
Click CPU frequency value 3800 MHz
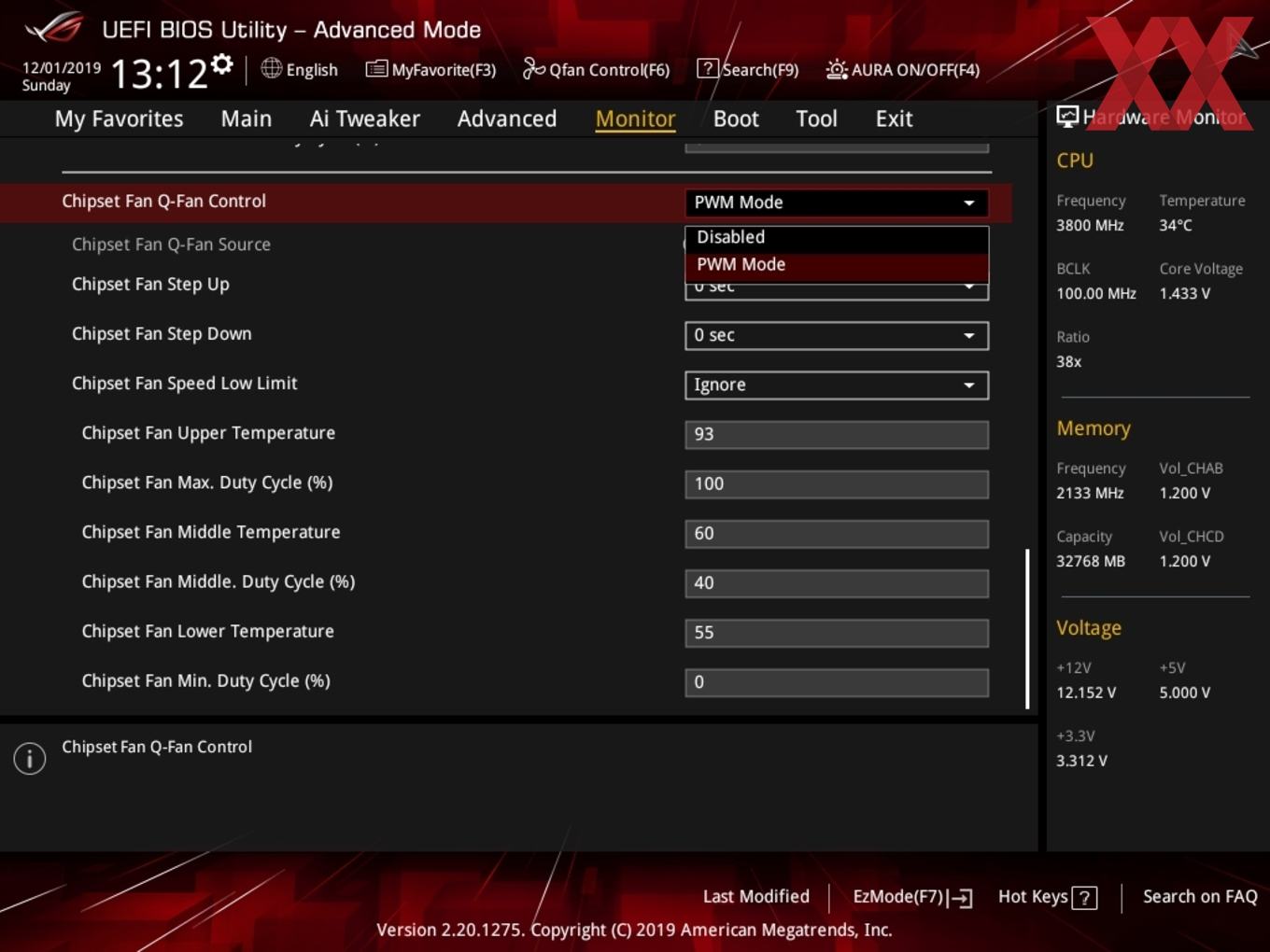1090,226
